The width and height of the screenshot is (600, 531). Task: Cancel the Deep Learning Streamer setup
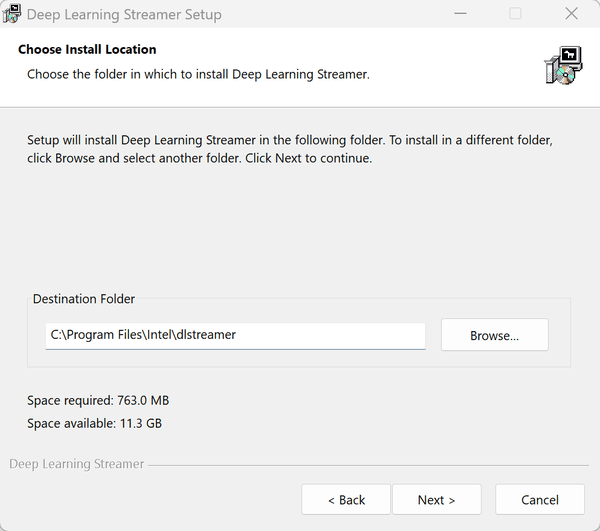(x=540, y=499)
